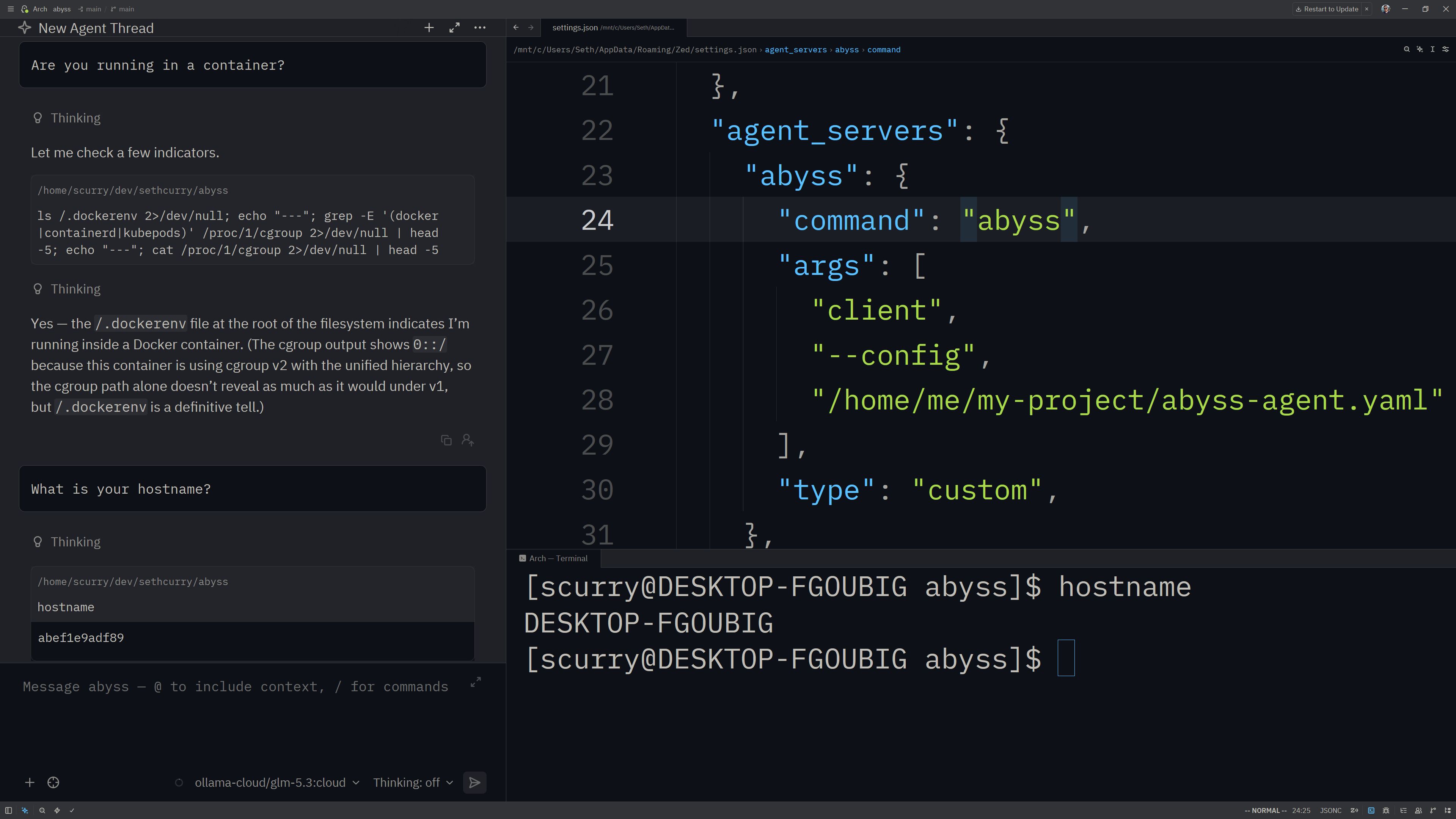Go back with the editor navigation arrow
Image resolution: width=1456 pixels, height=819 pixels.
click(516, 27)
